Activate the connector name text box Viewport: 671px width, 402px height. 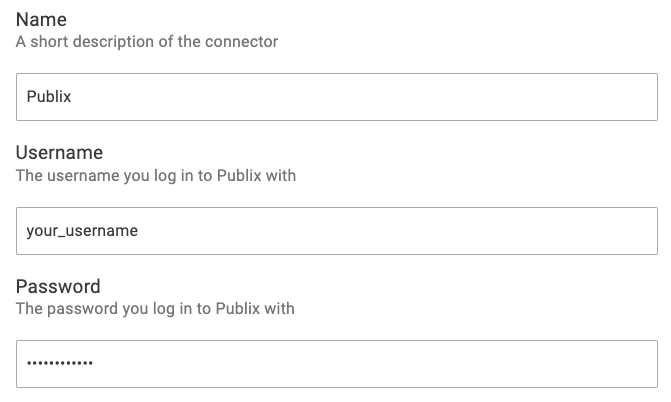(x=336, y=97)
